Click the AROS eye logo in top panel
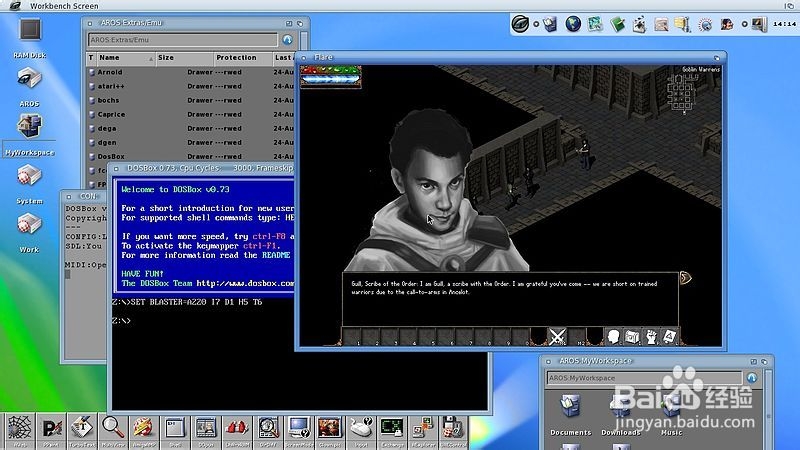The height and width of the screenshot is (450, 800). pyautogui.click(x=520, y=24)
